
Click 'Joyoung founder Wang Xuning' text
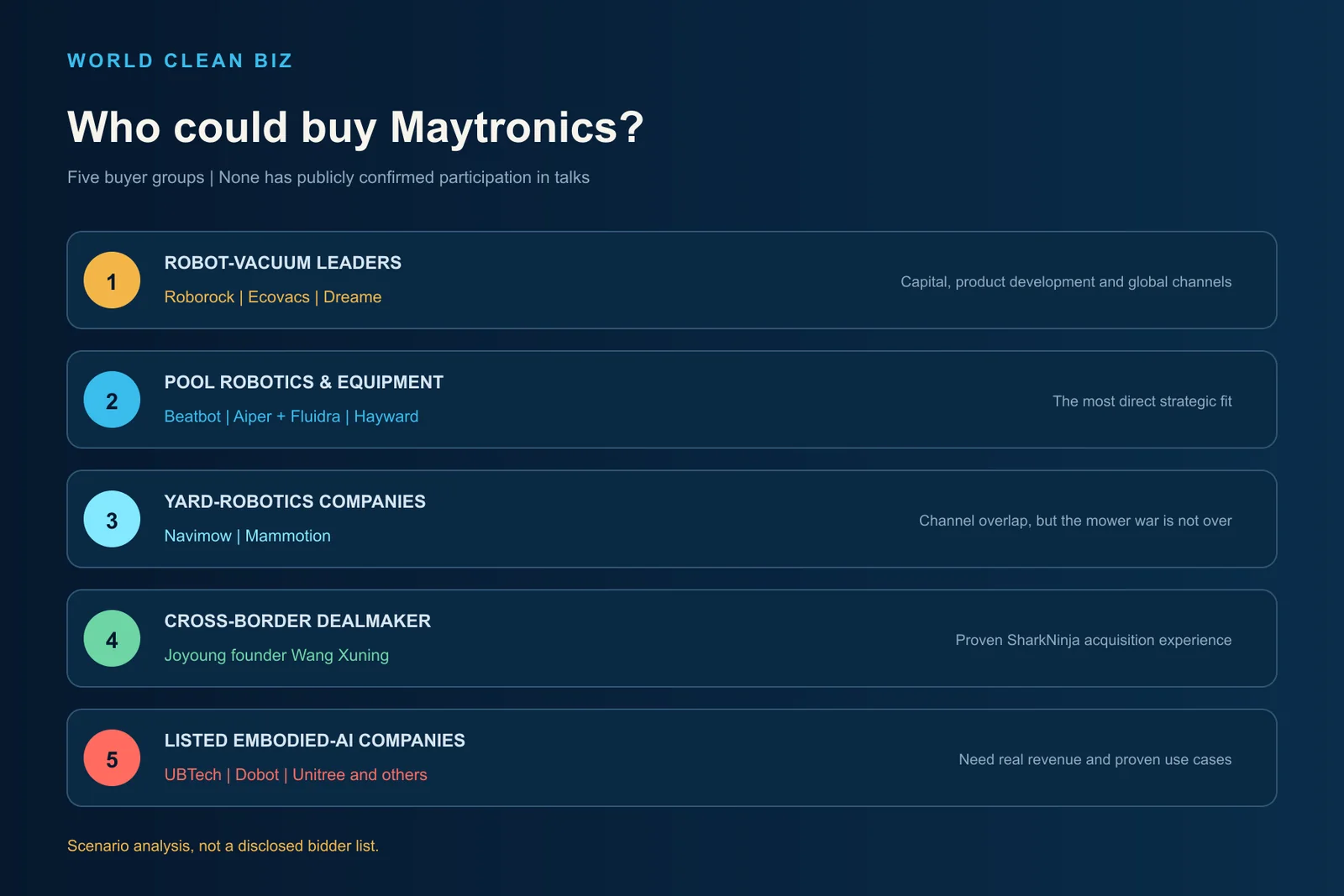coord(276,655)
